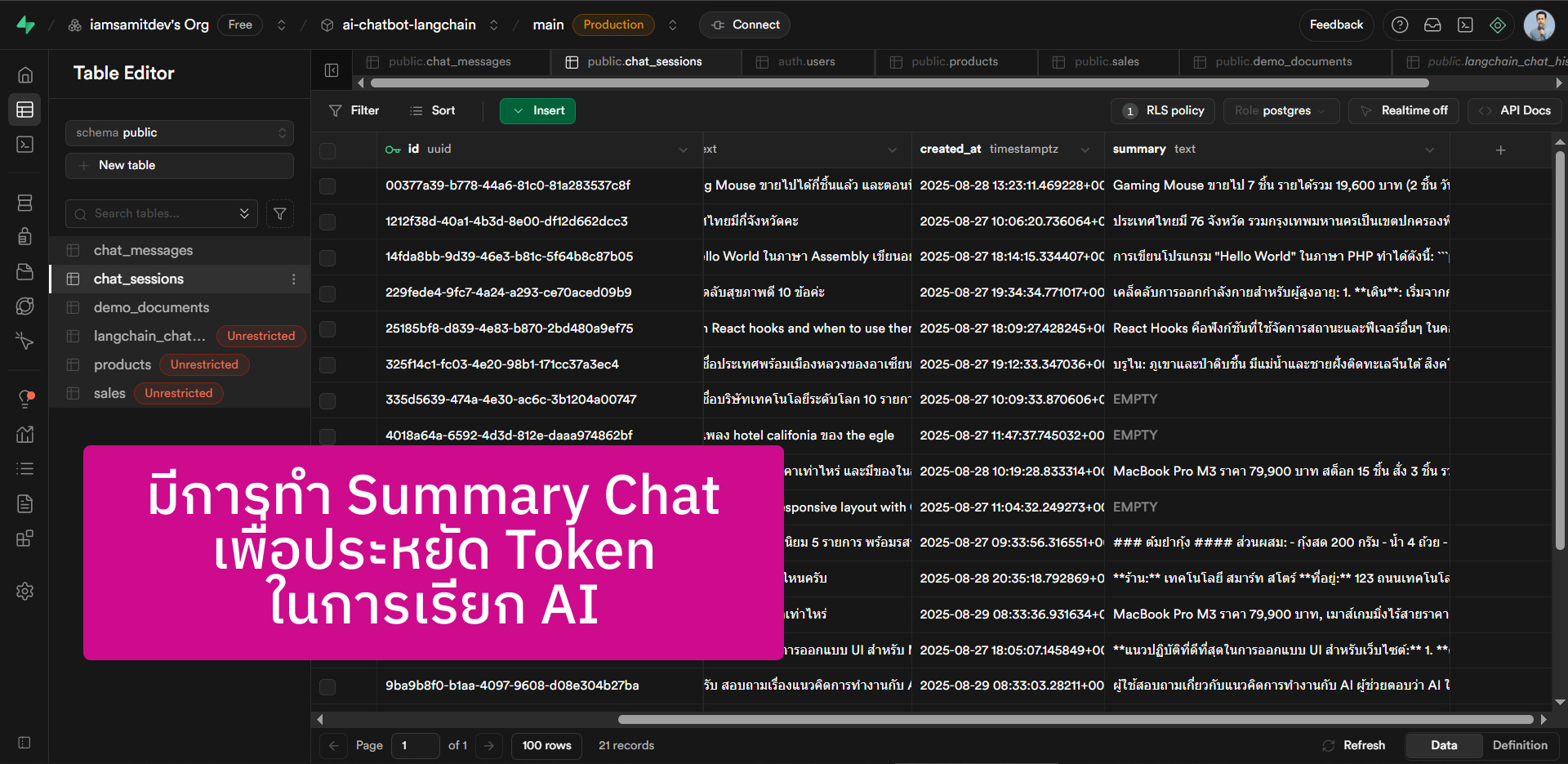Switch to Definition view tab
The width and height of the screenshot is (1568, 764).
point(1520,745)
